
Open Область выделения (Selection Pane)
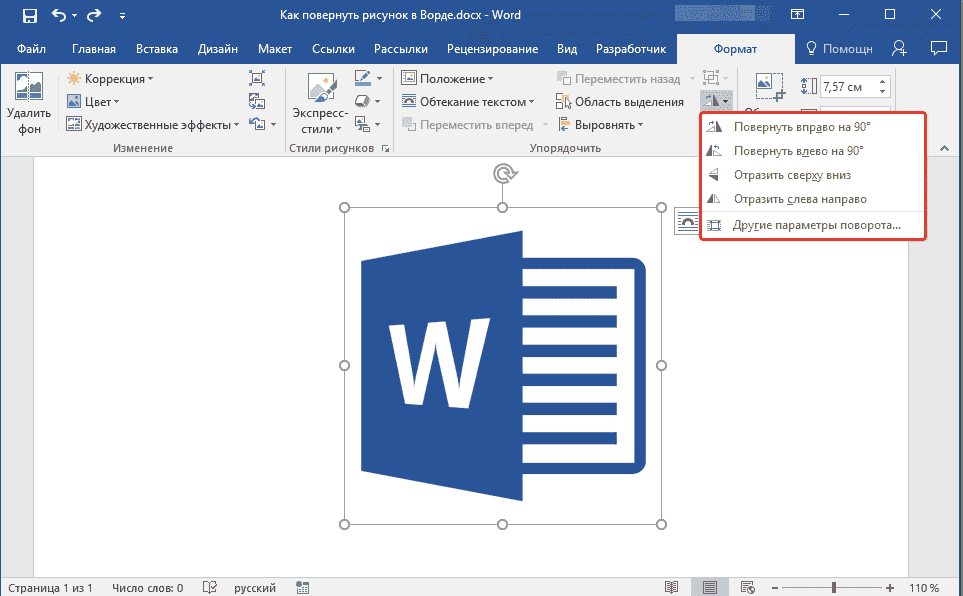pyautogui.click(x=620, y=101)
